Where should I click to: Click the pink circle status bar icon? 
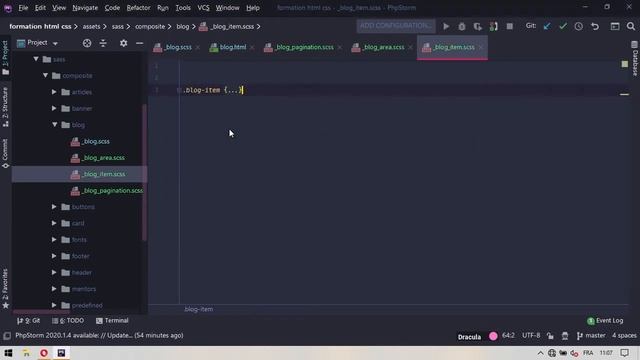click(493, 336)
